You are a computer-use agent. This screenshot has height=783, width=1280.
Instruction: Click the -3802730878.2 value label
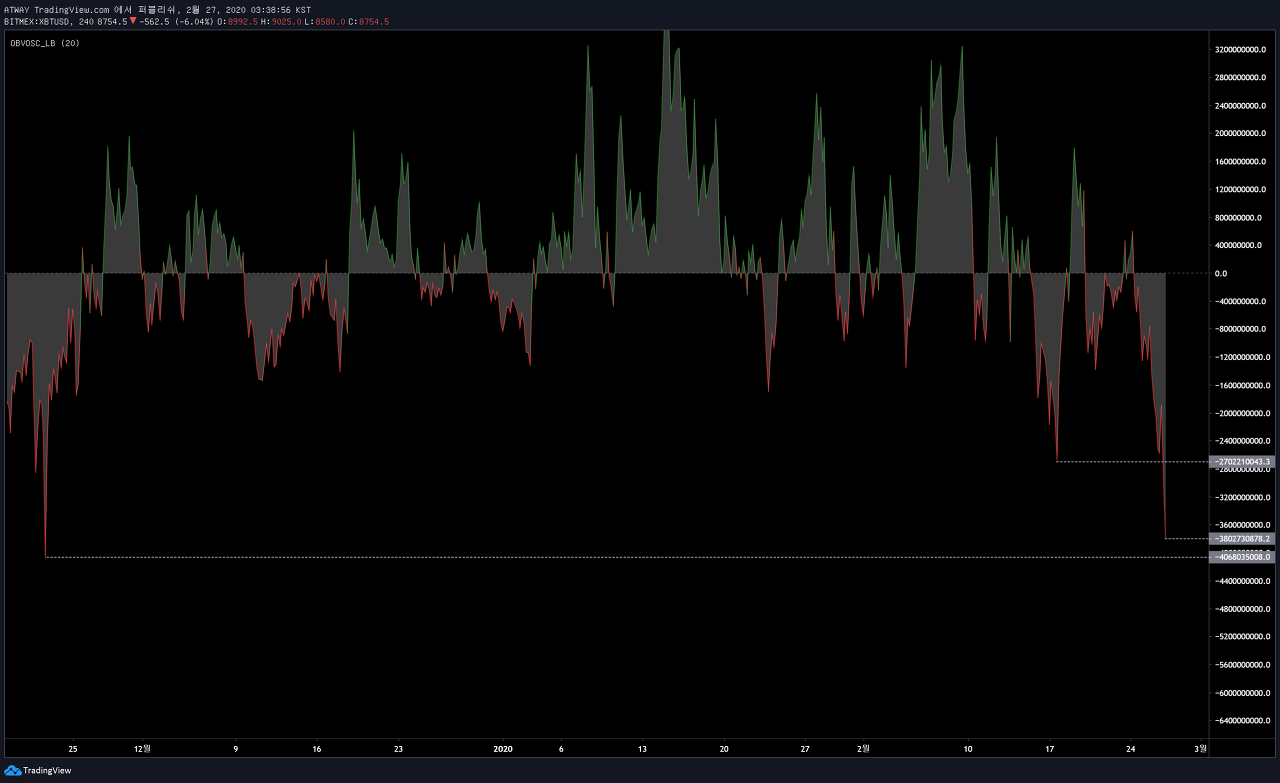1241,539
